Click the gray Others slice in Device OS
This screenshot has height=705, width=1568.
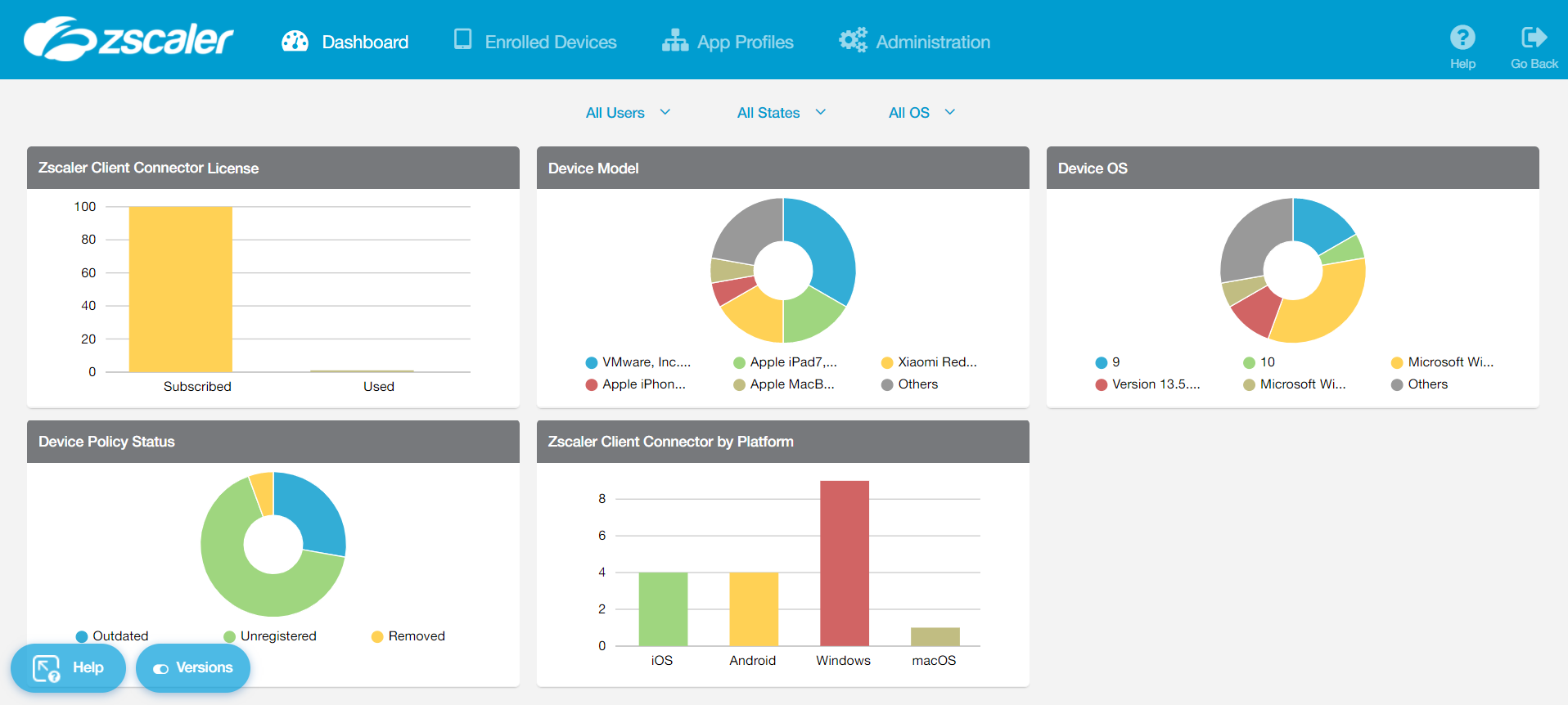tap(1252, 237)
